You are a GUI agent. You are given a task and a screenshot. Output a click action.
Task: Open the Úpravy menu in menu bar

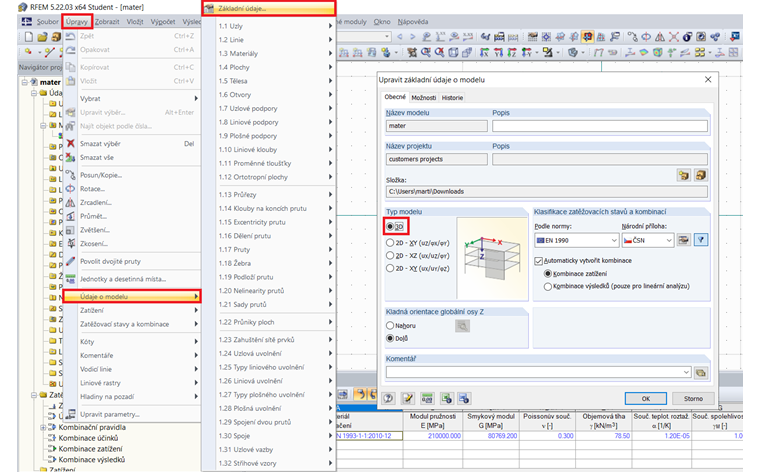[x=77, y=22]
